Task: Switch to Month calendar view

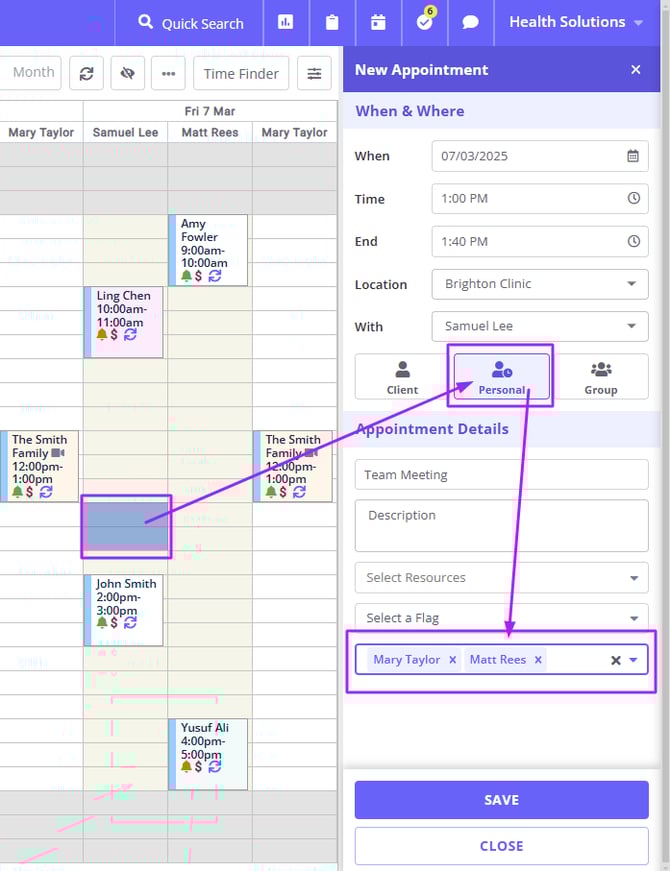Action: pos(33,73)
